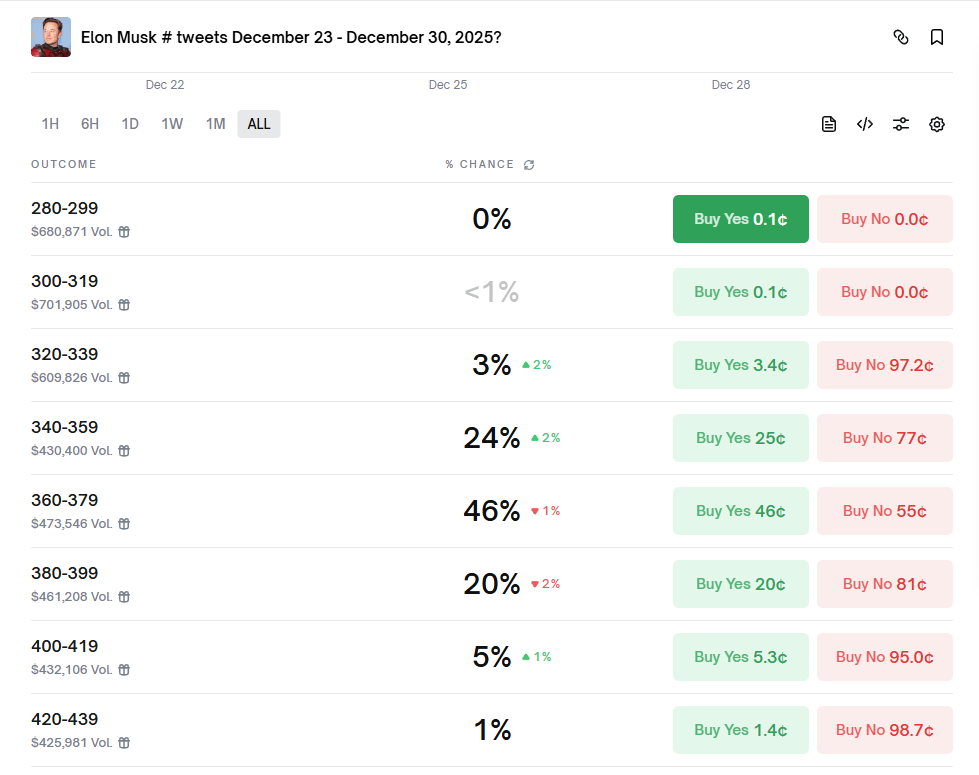The width and height of the screenshot is (979, 775).
Task: Buy Yes at 25¢ for 340-359
Action: (740, 437)
